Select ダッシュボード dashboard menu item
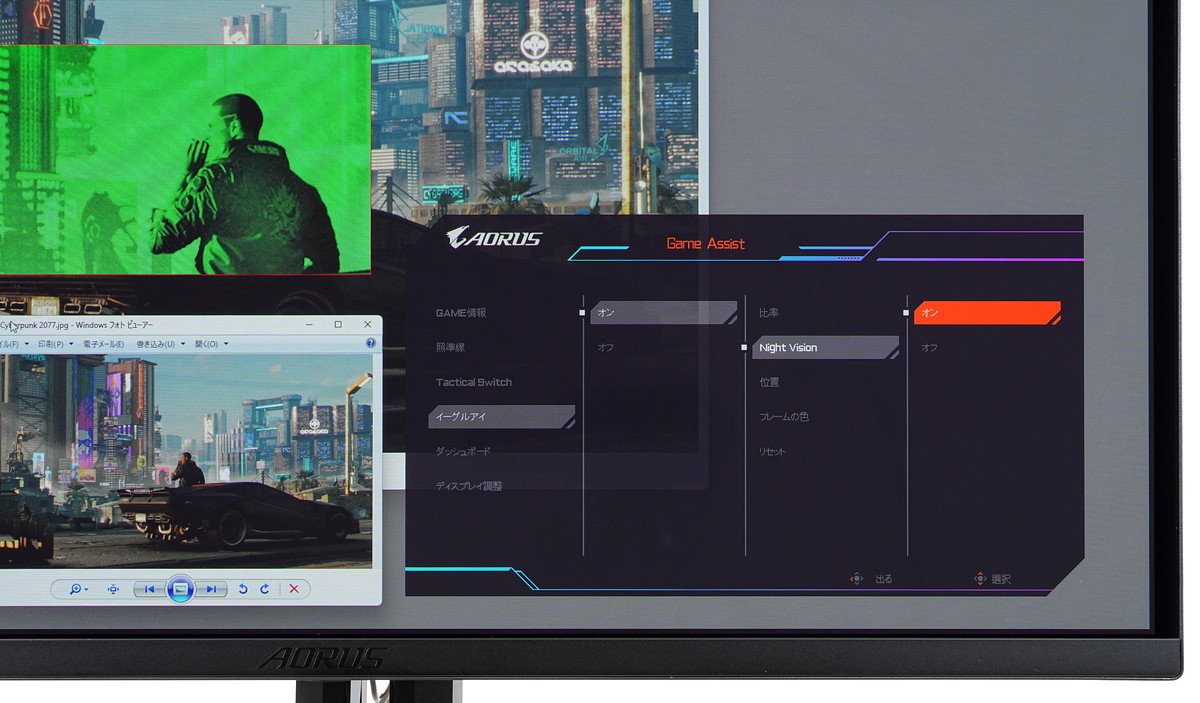The height and width of the screenshot is (703, 1200). coord(463,451)
